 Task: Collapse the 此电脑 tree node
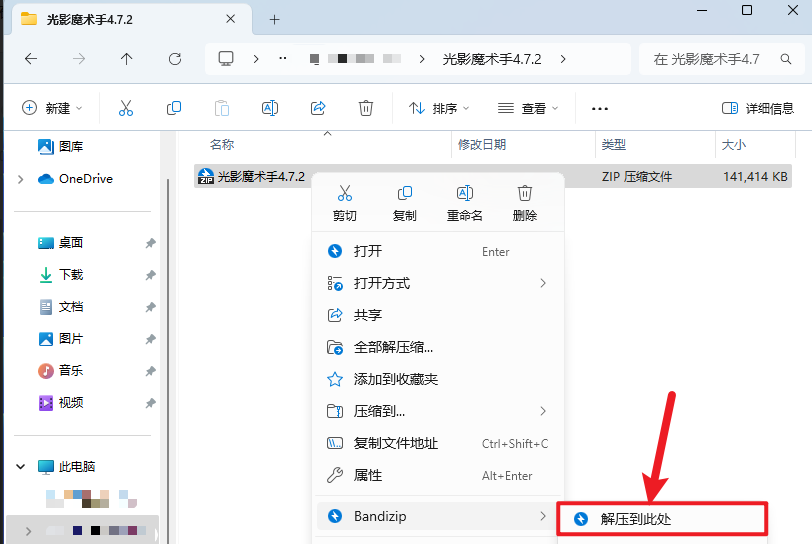click(20, 466)
